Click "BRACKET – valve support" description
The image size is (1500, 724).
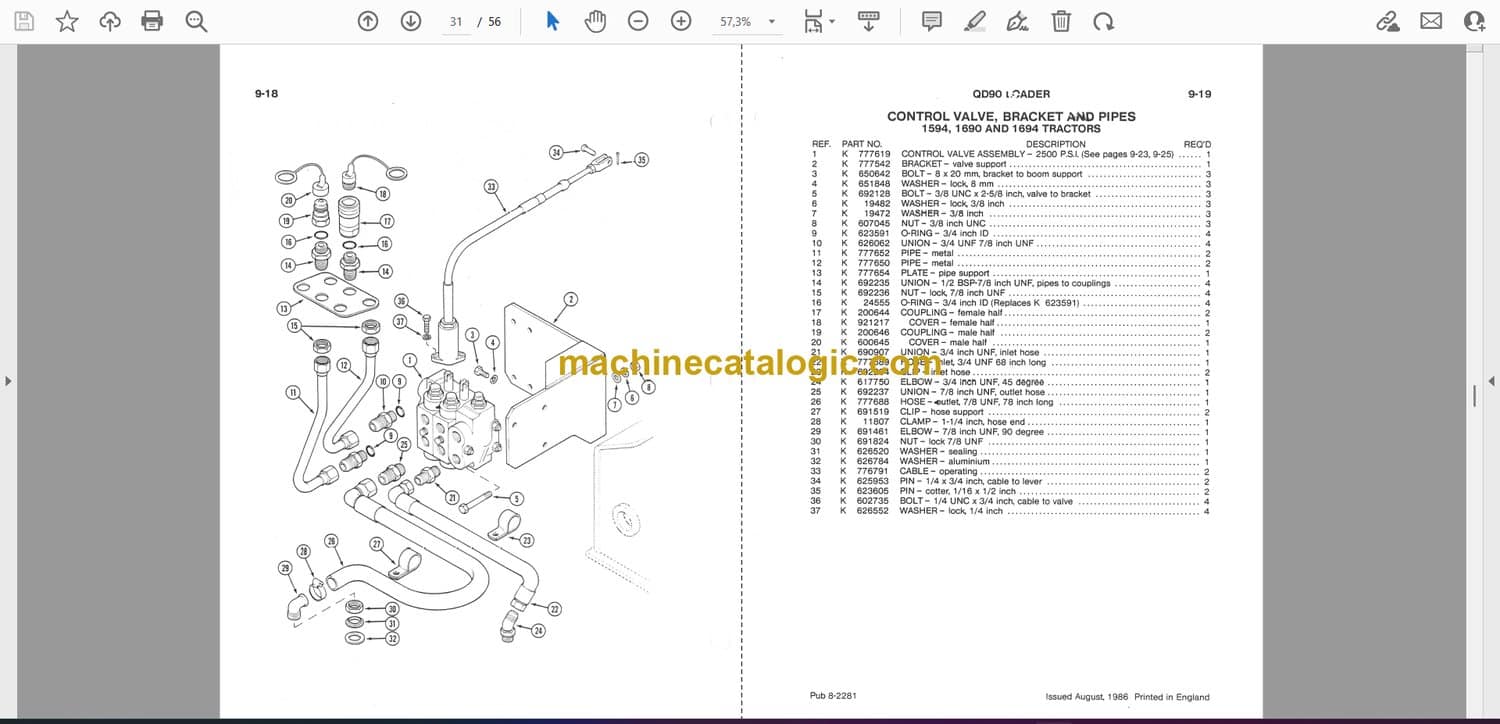coord(954,164)
